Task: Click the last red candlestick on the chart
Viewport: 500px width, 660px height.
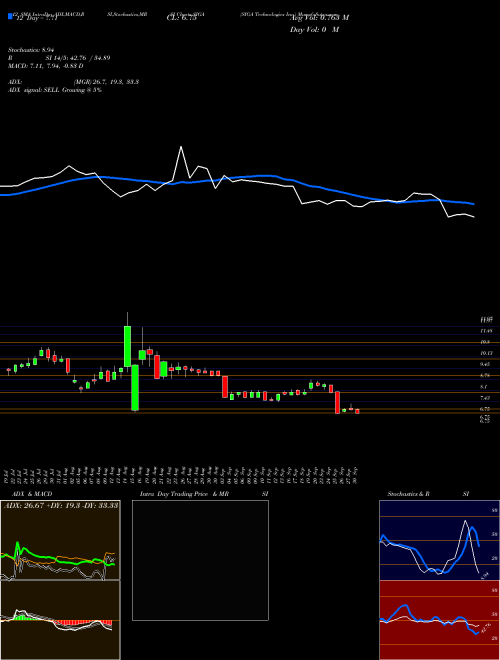Action: click(x=357, y=411)
